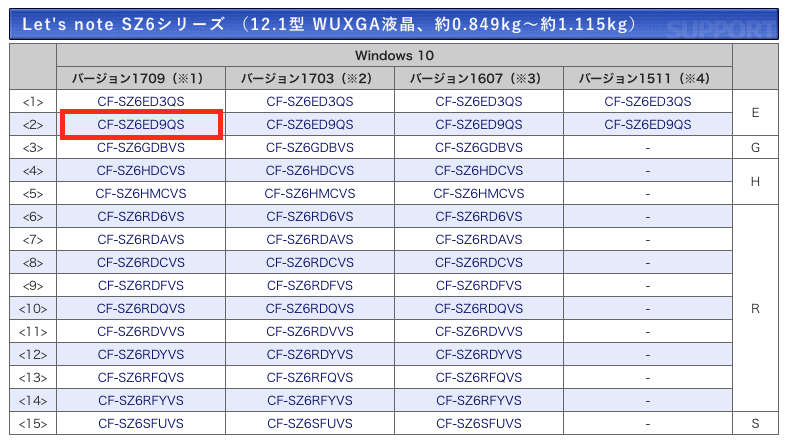788x440 pixels.
Task: Open CF-SZ6RFQVS link in version 1703 column
Action: pos(310,378)
